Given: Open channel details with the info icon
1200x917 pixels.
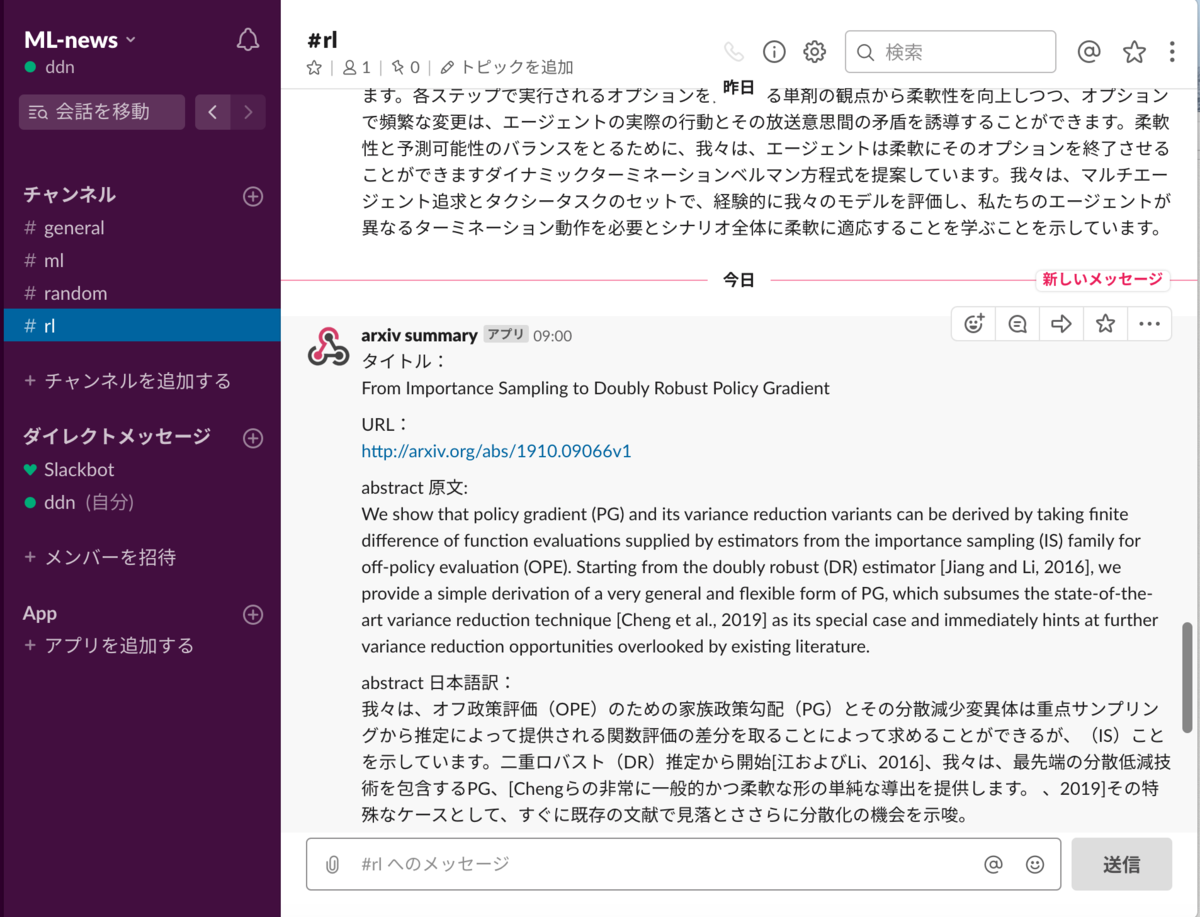Looking at the screenshot, I should coord(774,51).
